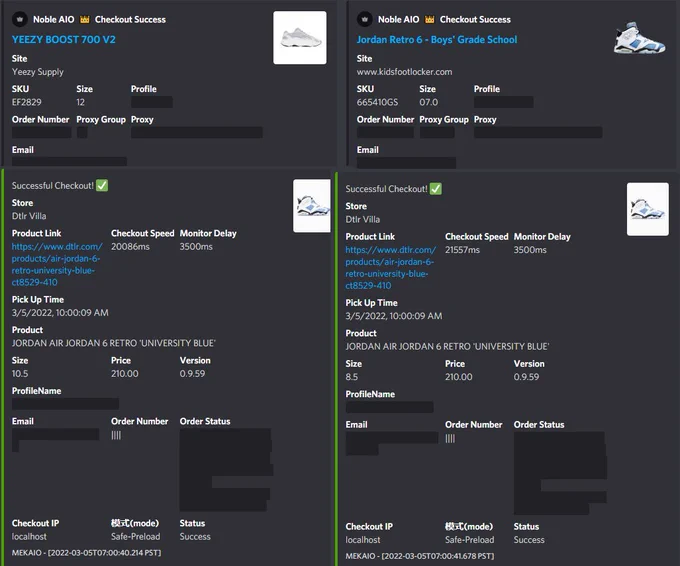The image size is (680, 566).
Task: Open the Yeezy Boost 700 V2 shoe thumbnail
Action: pyautogui.click(x=300, y=38)
